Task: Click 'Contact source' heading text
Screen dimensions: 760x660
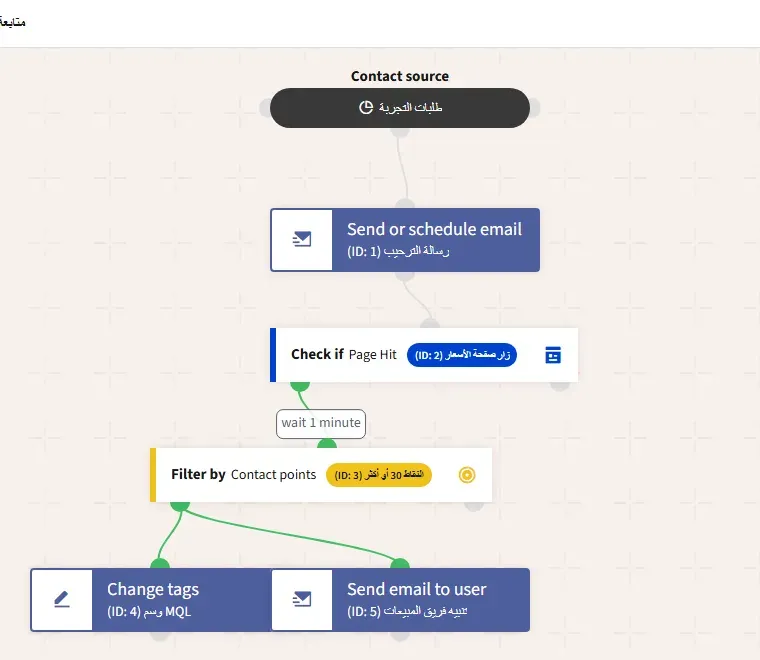Action: tap(400, 76)
